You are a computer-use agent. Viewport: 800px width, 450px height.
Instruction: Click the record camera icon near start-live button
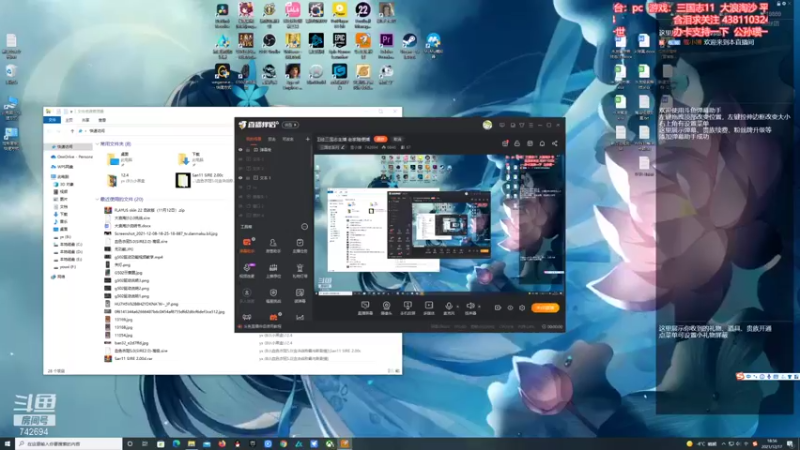[x=497, y=308]
